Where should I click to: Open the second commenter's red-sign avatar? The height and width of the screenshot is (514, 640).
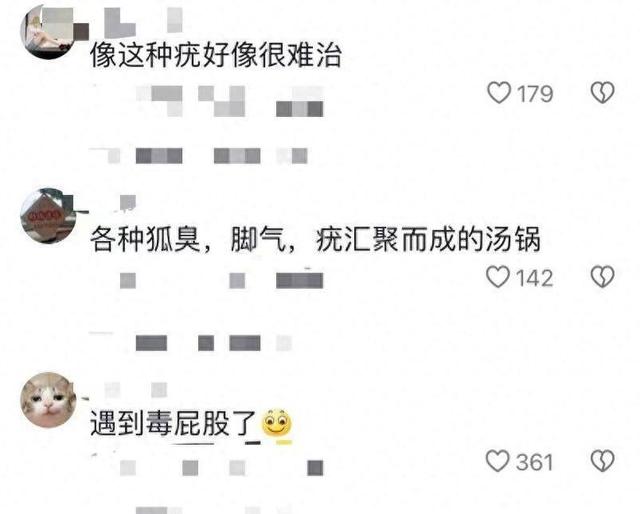coord(48,216)
